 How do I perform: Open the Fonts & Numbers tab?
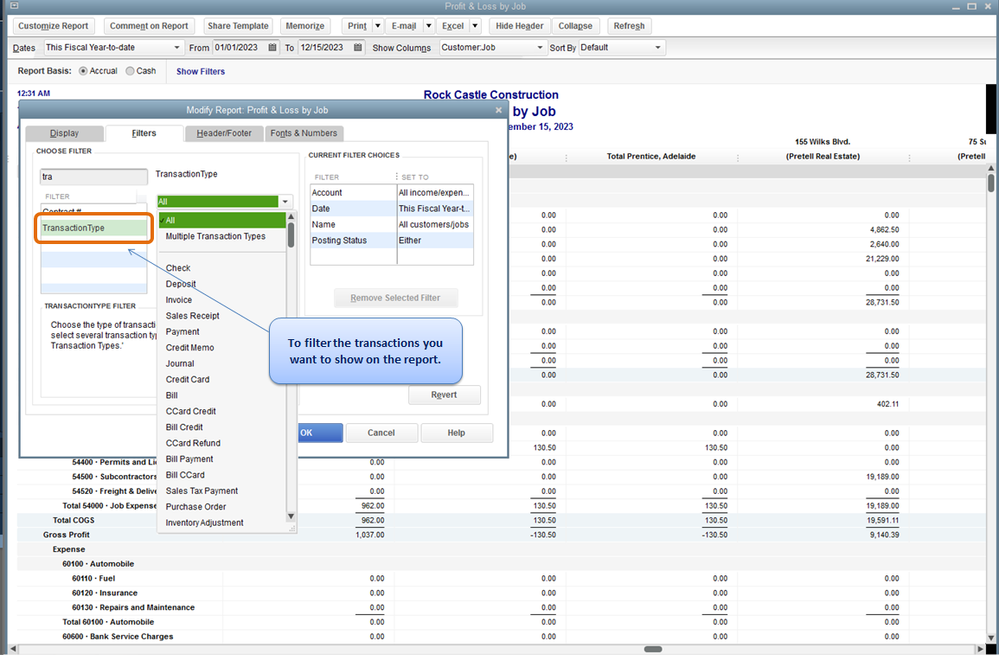click(x=304, y=133)
